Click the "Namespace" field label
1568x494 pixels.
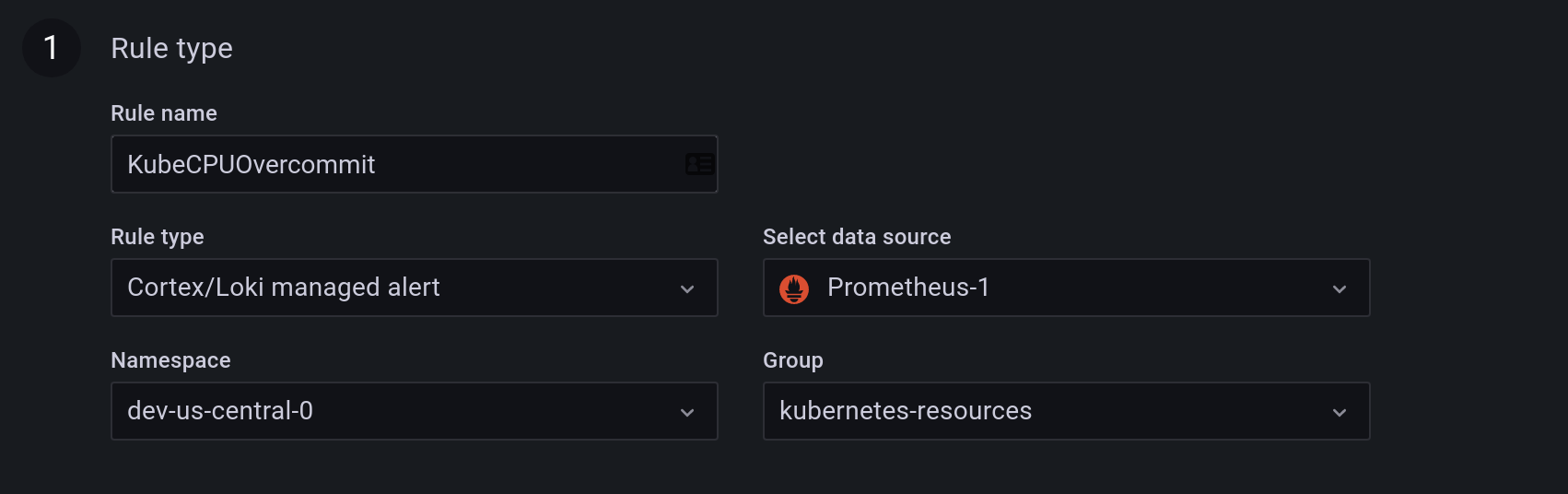click(x=170, y=360)
